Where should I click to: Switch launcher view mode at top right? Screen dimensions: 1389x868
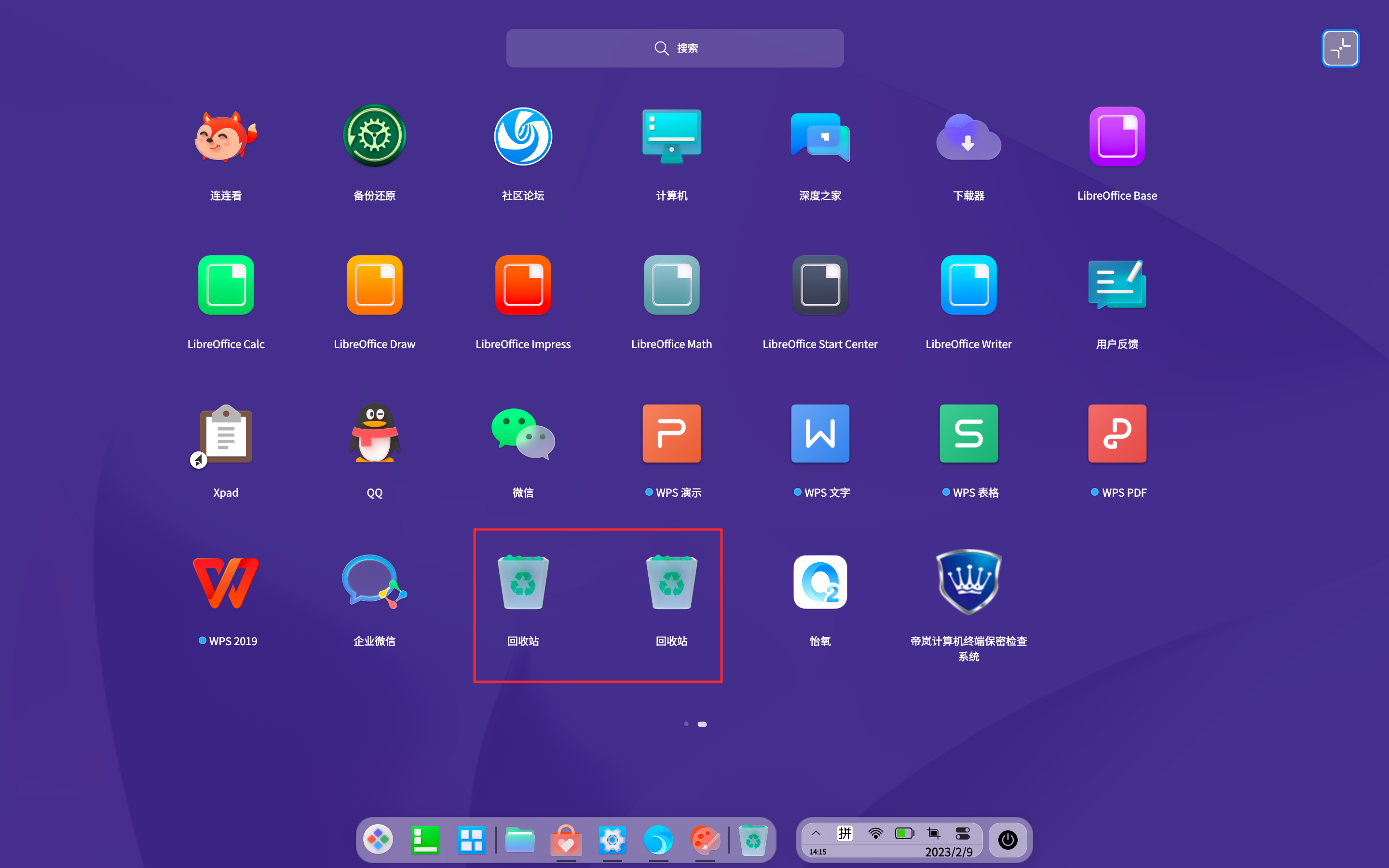click(1340, 48)
